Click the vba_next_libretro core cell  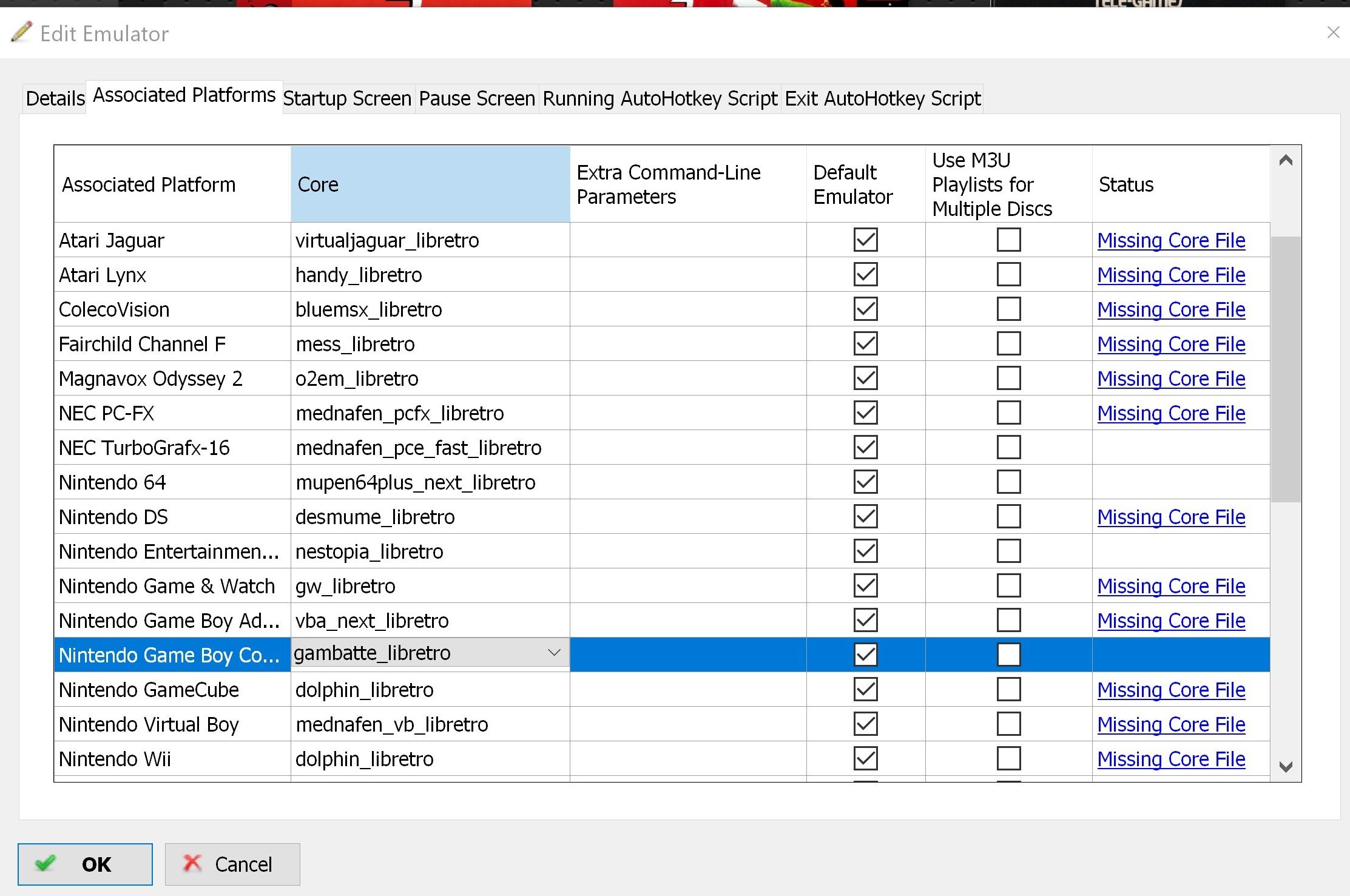[x=430, y=621]
